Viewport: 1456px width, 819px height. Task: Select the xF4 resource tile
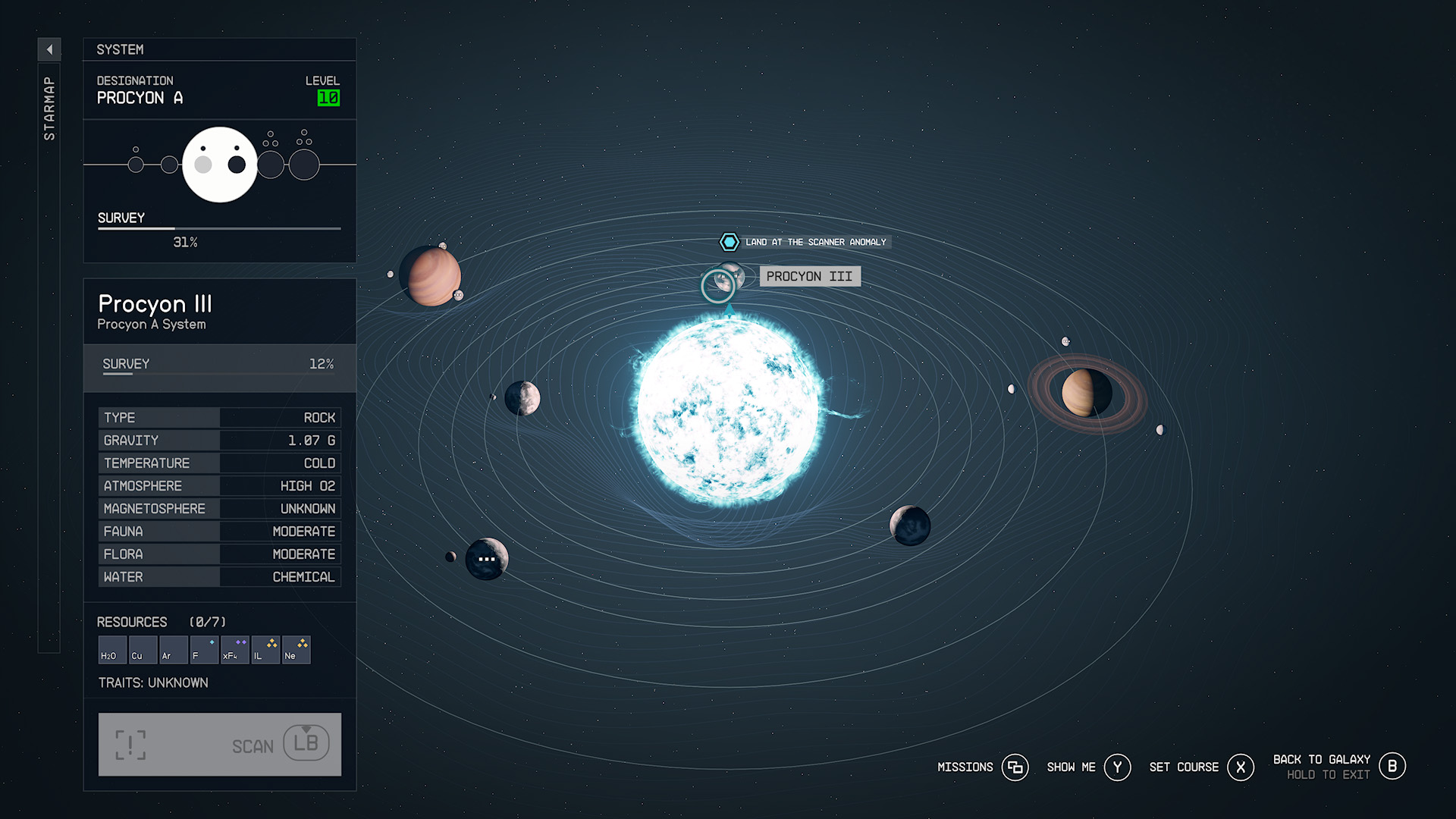[x=235, y=650]
